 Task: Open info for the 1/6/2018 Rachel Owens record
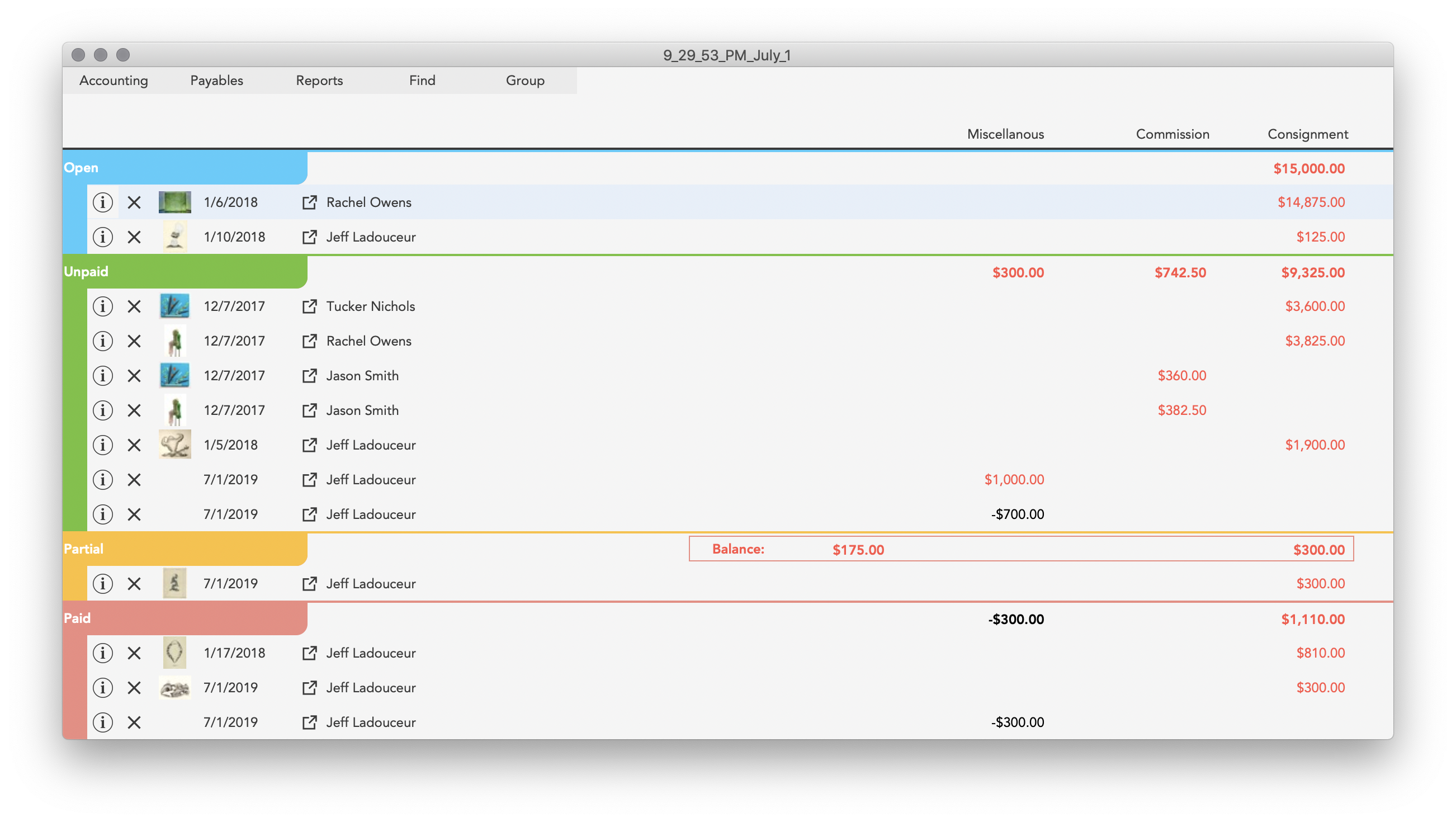tap(103, 202)
